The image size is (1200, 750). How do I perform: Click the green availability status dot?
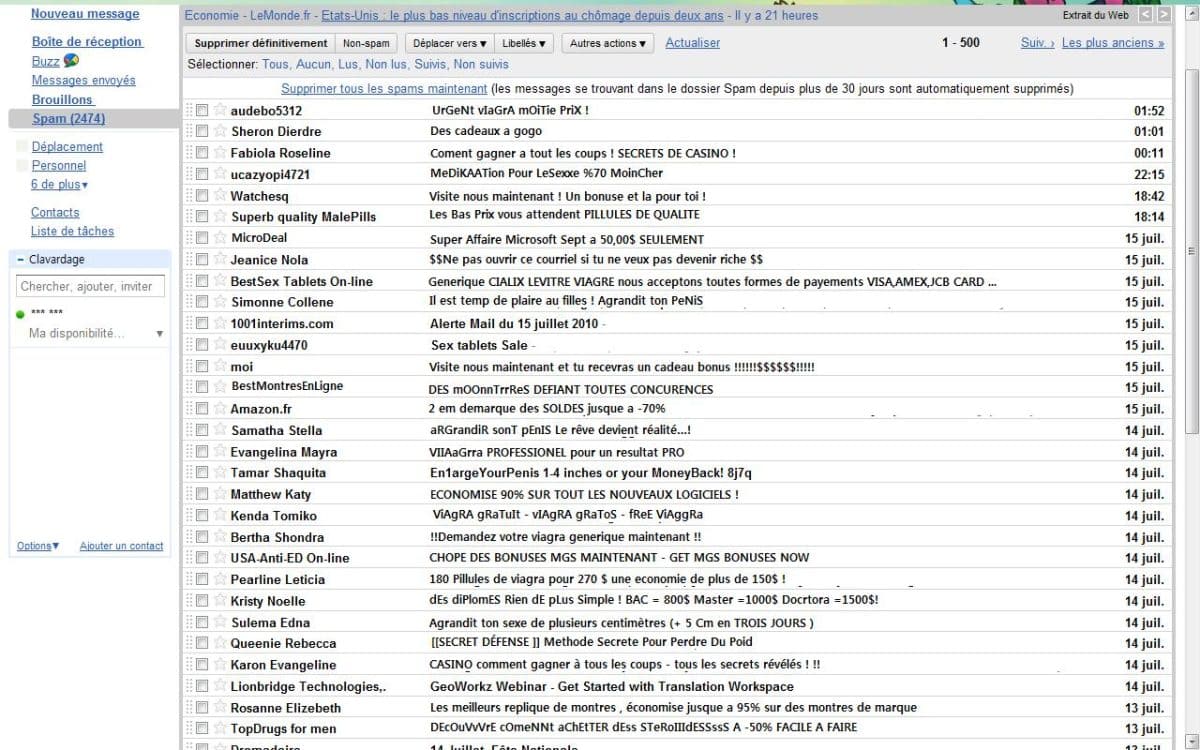tap(22, 314)
